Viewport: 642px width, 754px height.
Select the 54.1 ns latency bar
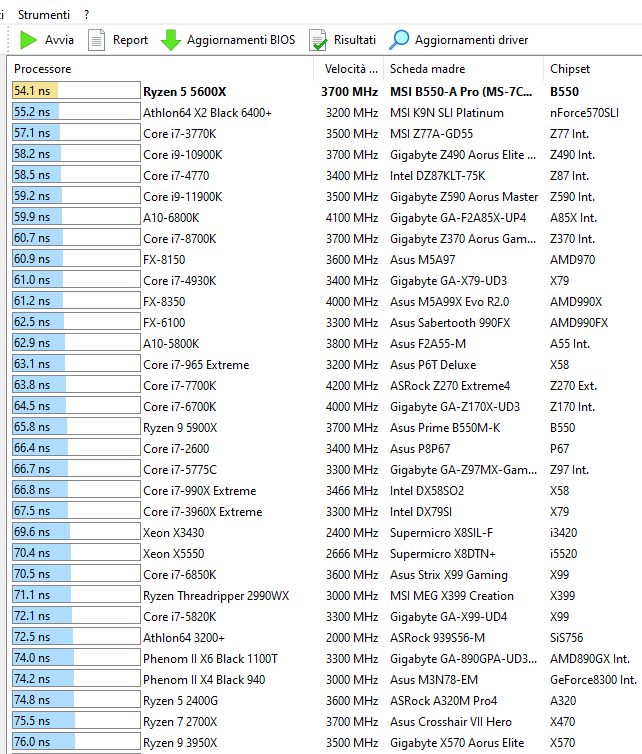pos(76,90)
